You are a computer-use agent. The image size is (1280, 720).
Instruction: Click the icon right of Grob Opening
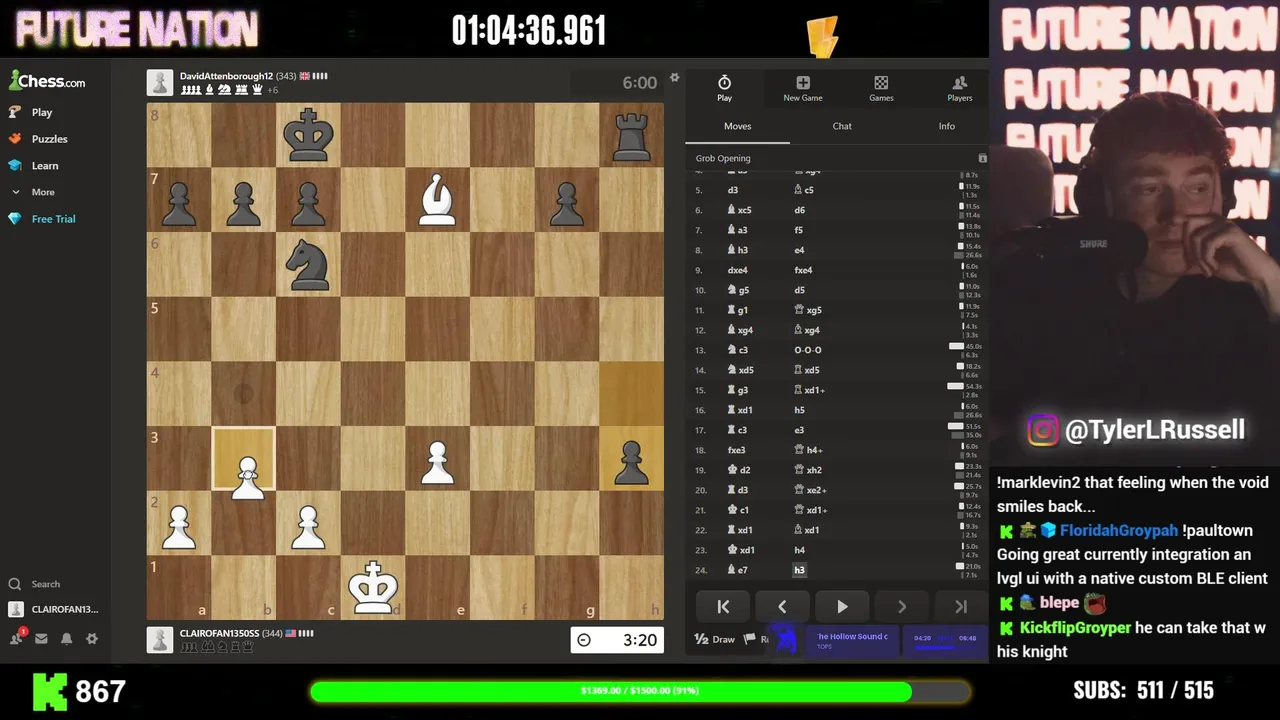coord(982,158)
